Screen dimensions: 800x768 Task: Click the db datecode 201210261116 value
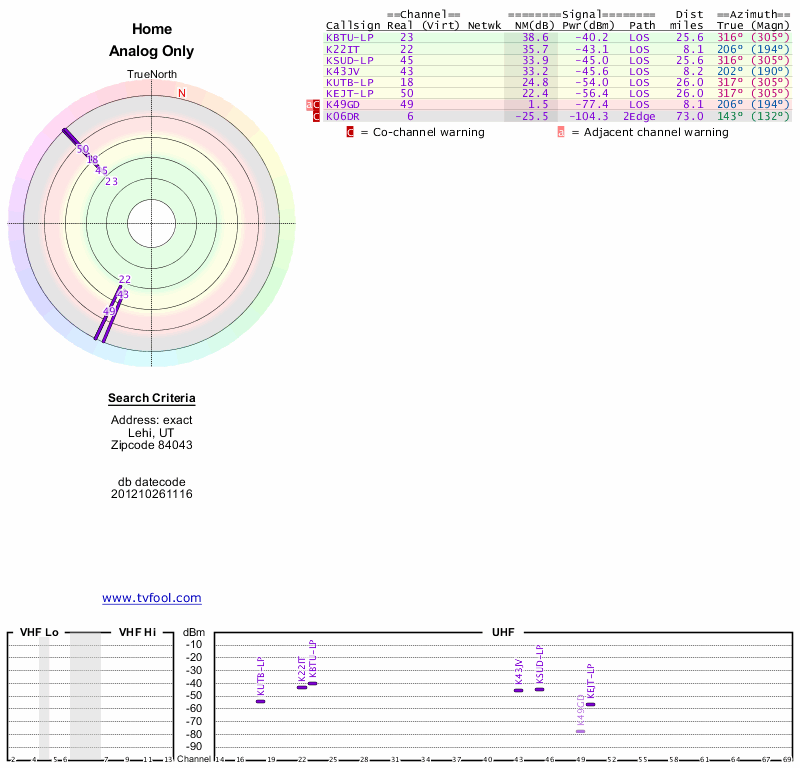point(152,494)
